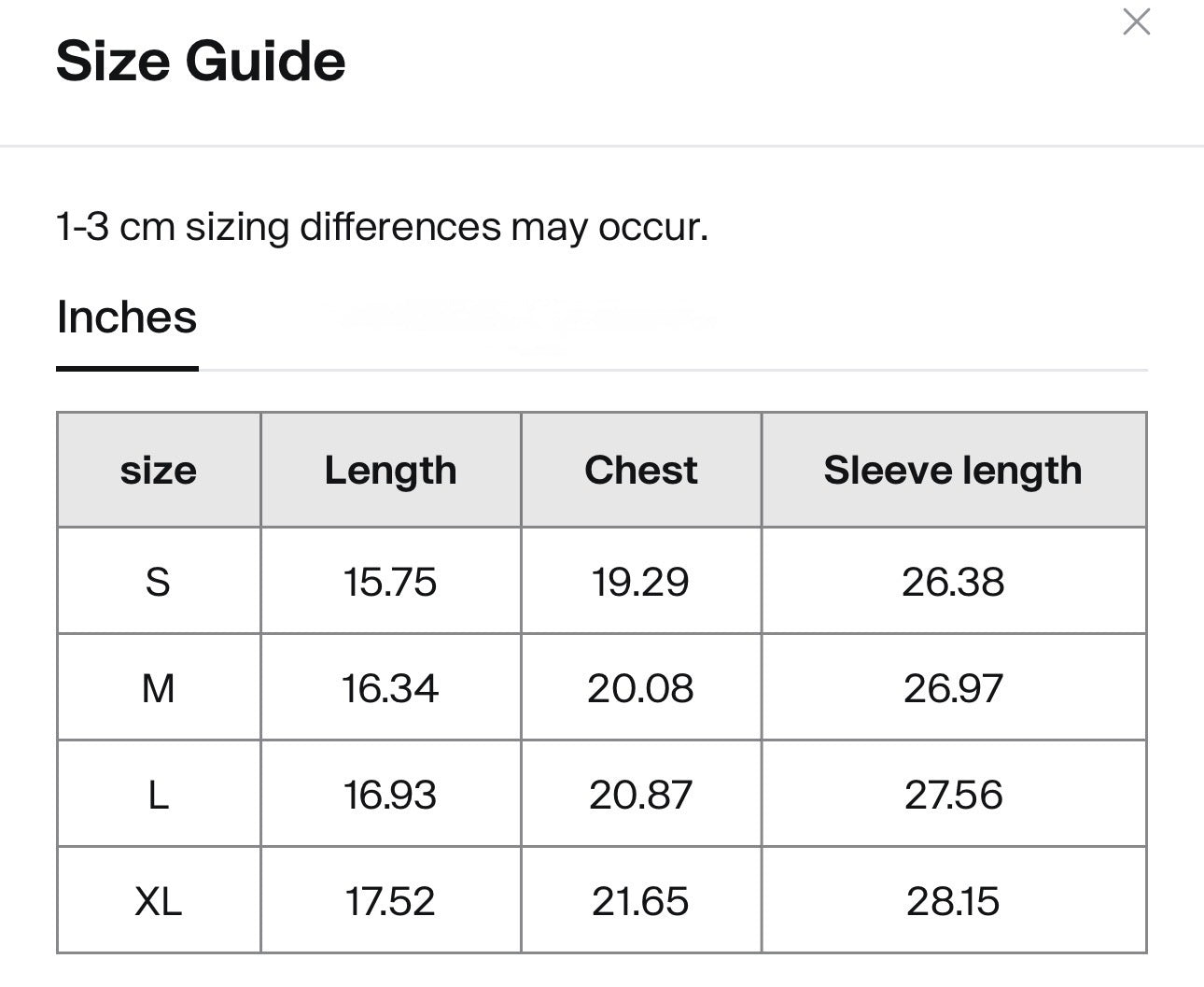Click the Length column header
This screenshot has height=987, width=1204.
coord(390,471)
